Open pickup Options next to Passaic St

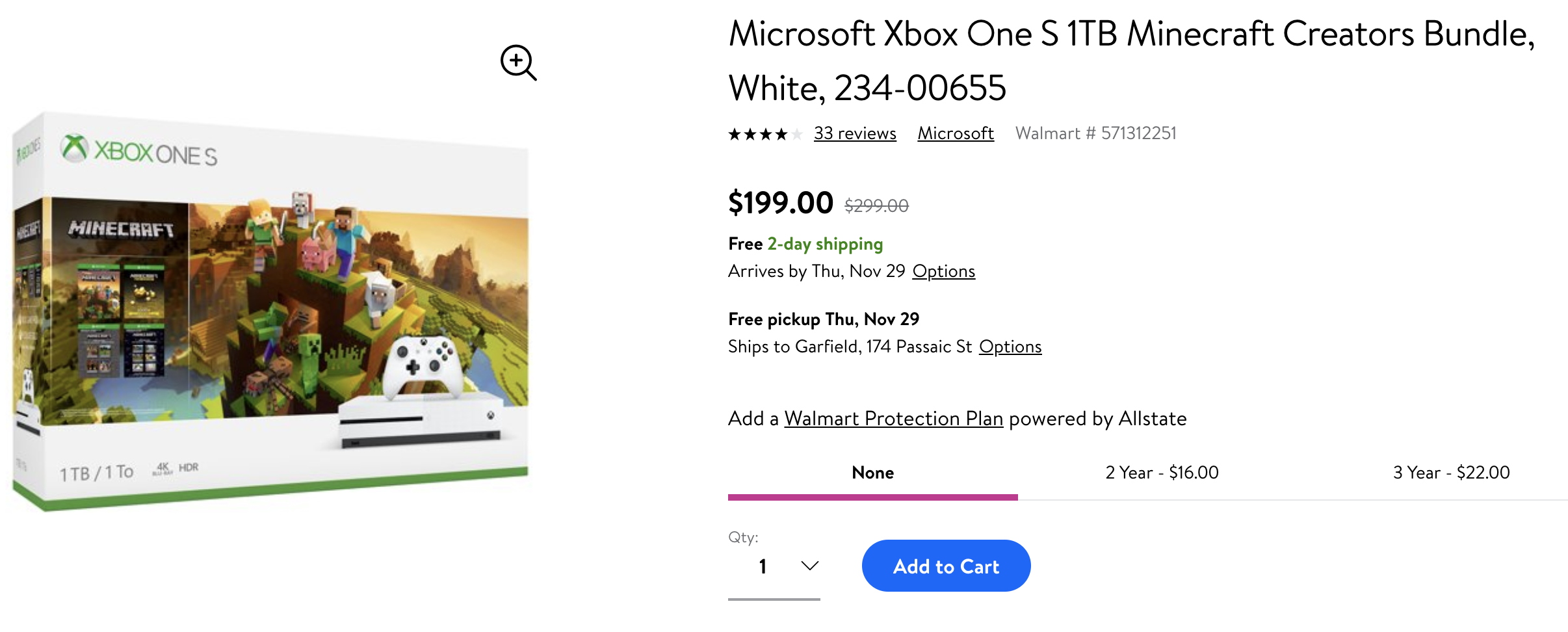(1010, 347)
